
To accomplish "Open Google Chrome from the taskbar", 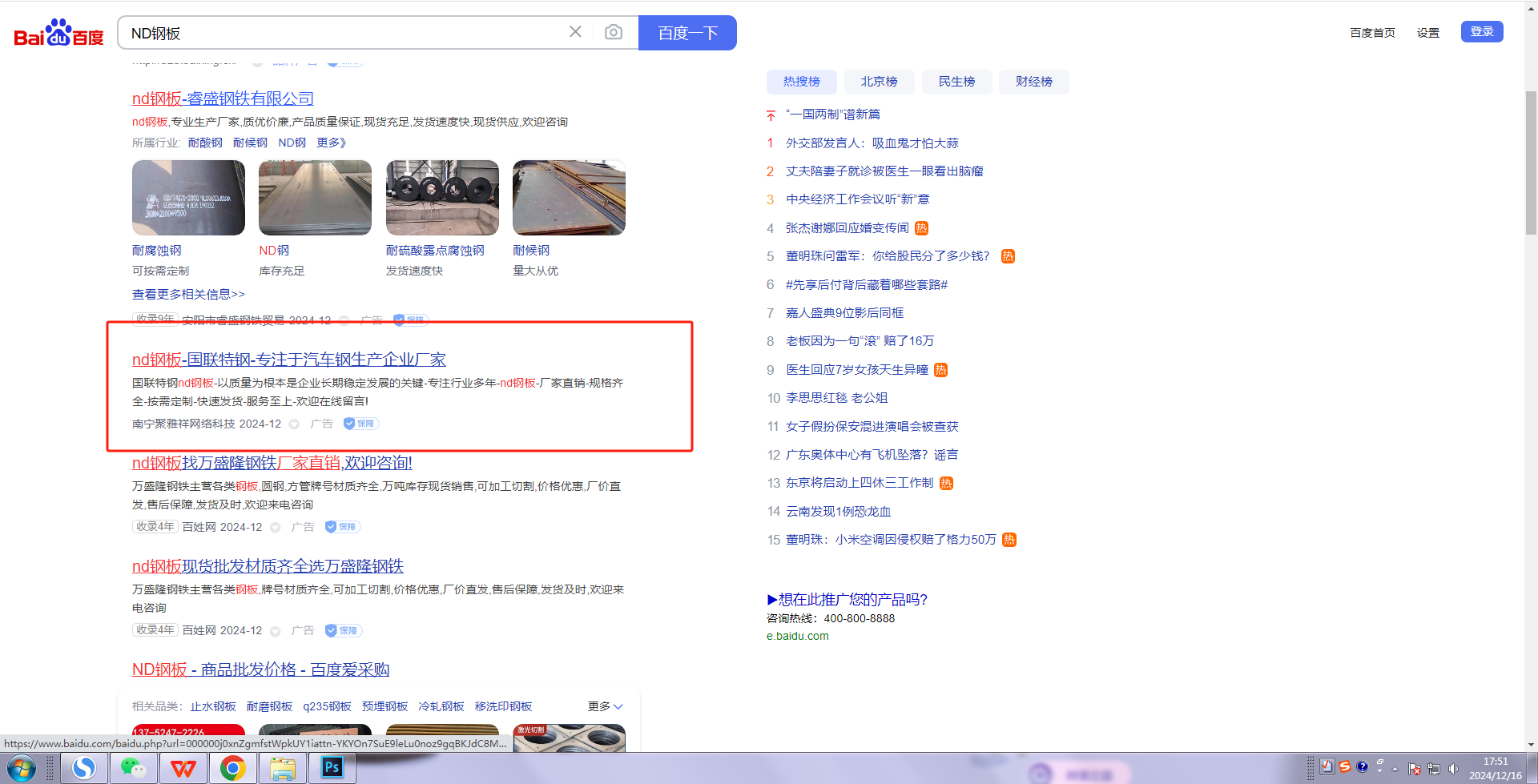I will (233, 769).
